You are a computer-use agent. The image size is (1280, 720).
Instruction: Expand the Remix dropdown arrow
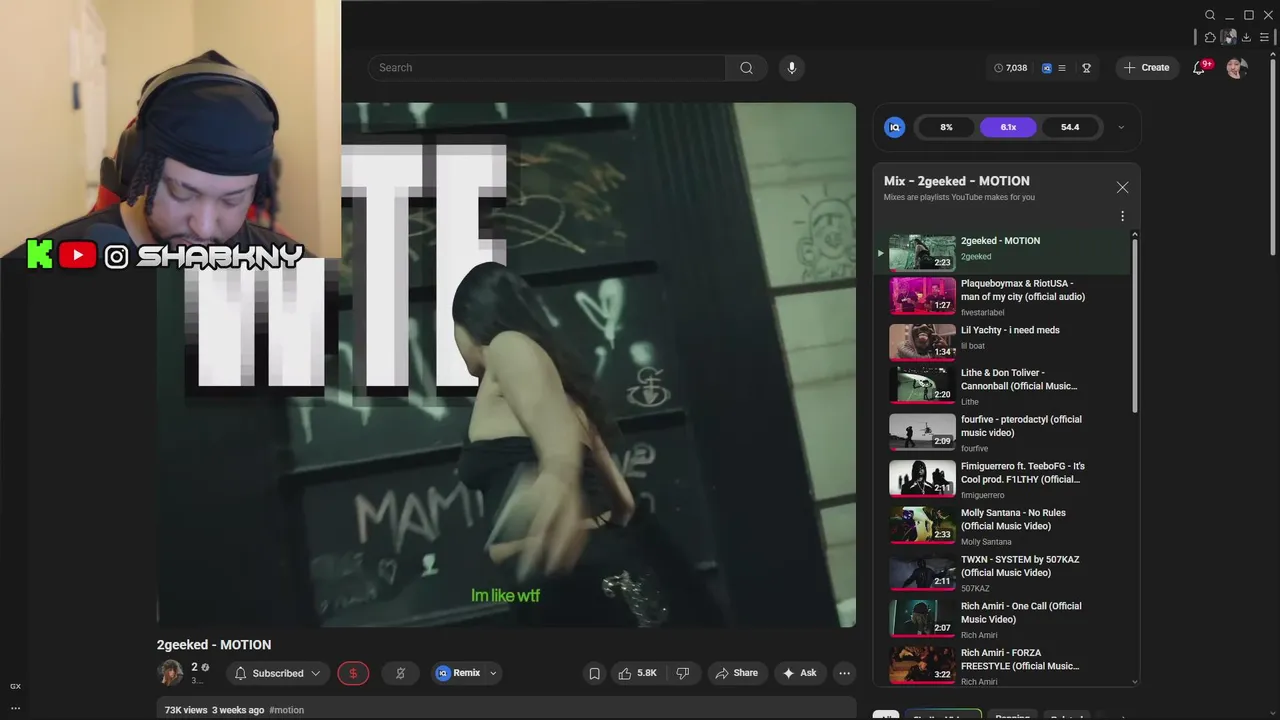(493, 673)
